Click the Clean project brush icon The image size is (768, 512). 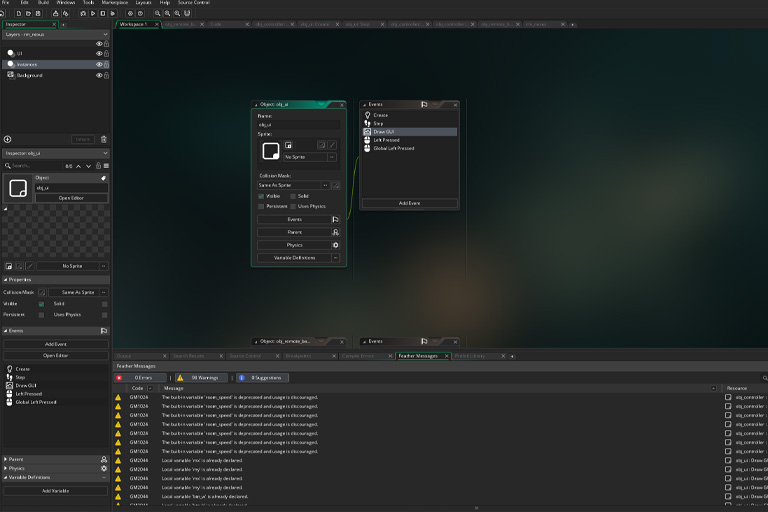(113, 13)
